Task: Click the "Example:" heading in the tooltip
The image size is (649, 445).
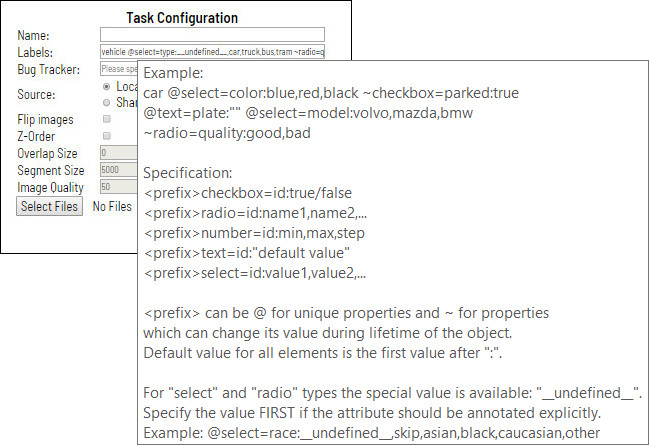Action: click(172, 73)
